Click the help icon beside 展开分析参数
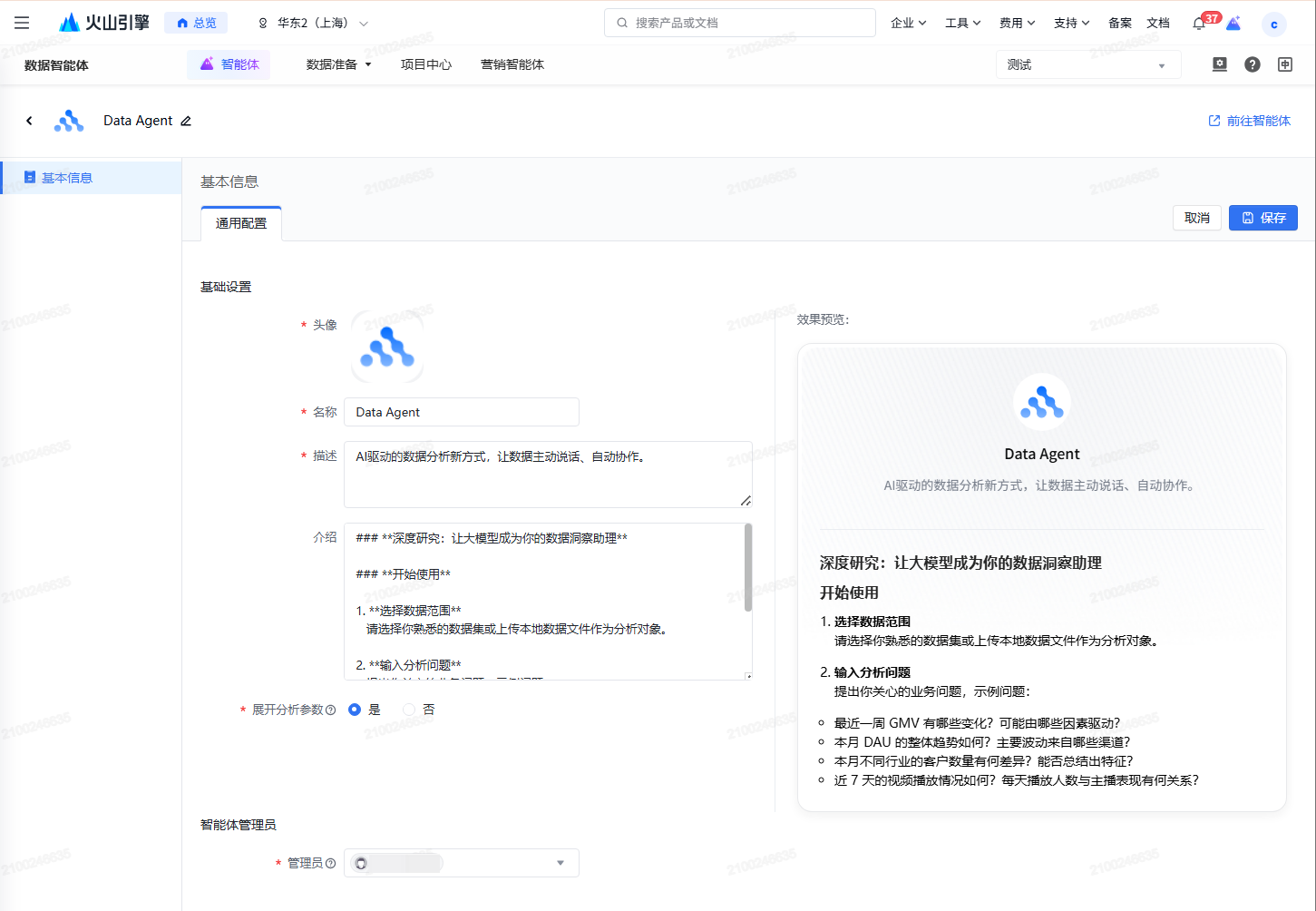 click(x=330, y=710)
